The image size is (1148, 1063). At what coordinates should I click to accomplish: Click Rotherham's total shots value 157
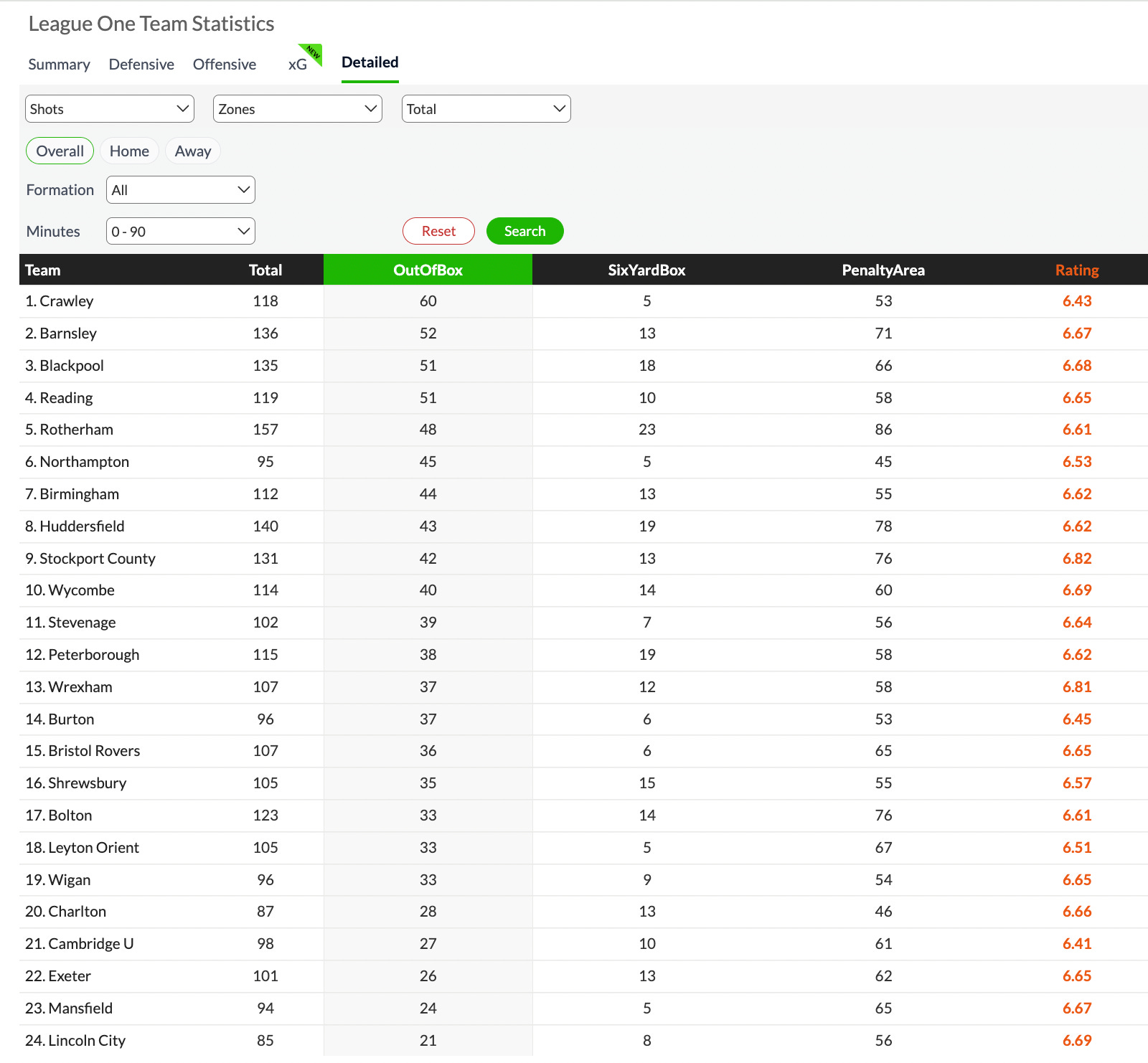click(265, 430)
